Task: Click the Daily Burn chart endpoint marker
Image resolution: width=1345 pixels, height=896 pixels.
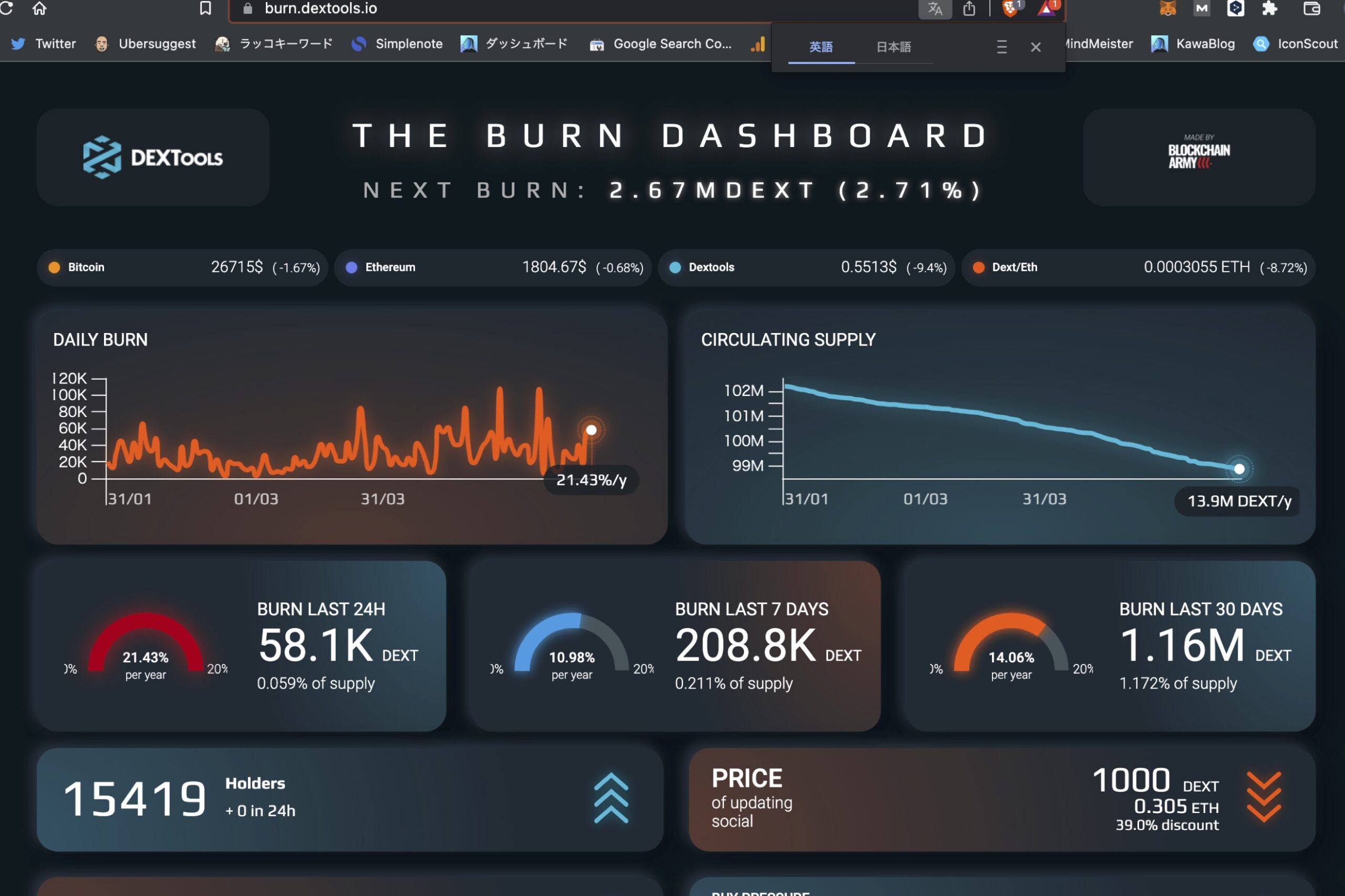Action: (x=591, y=430)
